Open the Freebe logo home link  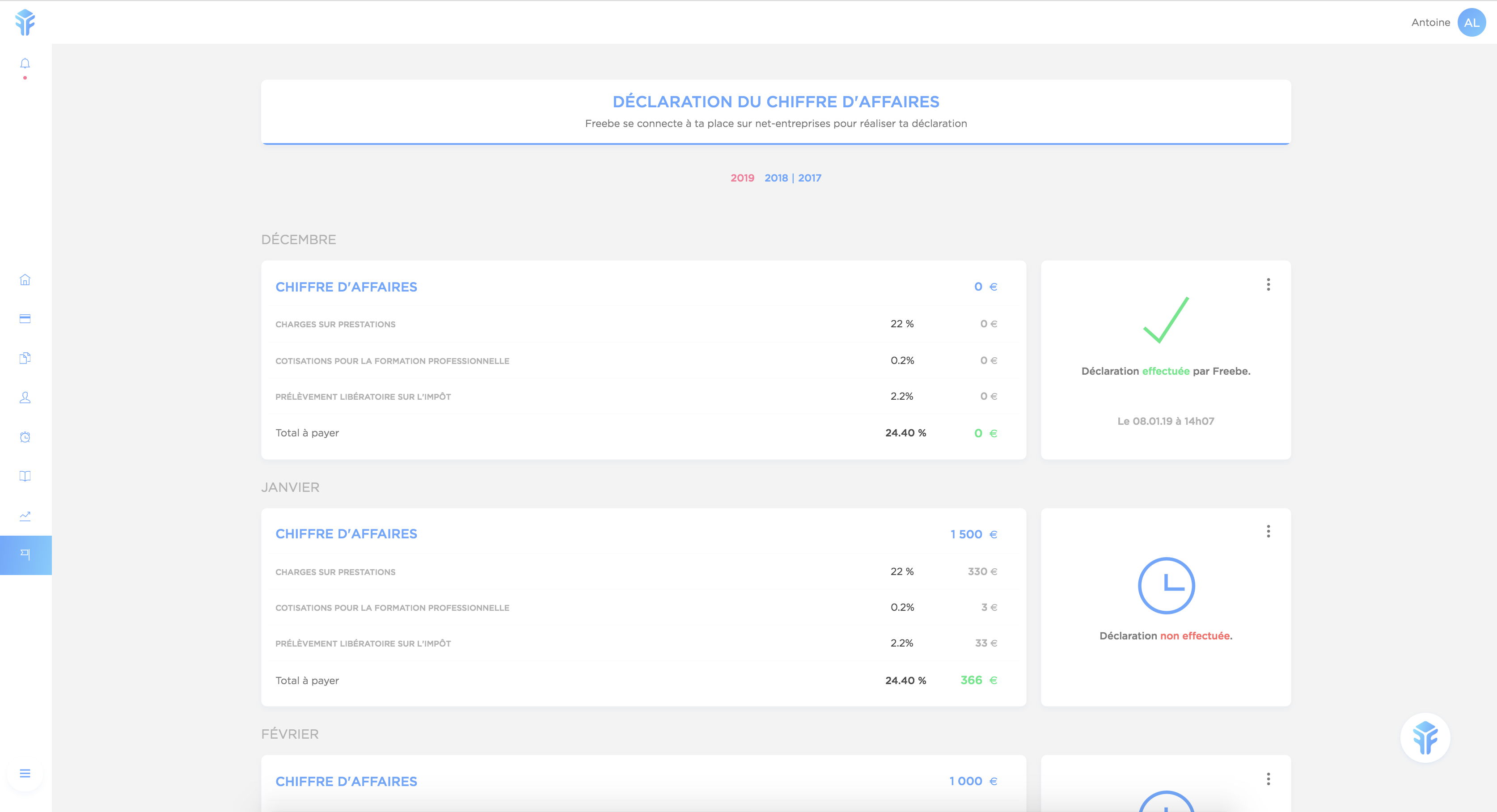click(25, 23)
